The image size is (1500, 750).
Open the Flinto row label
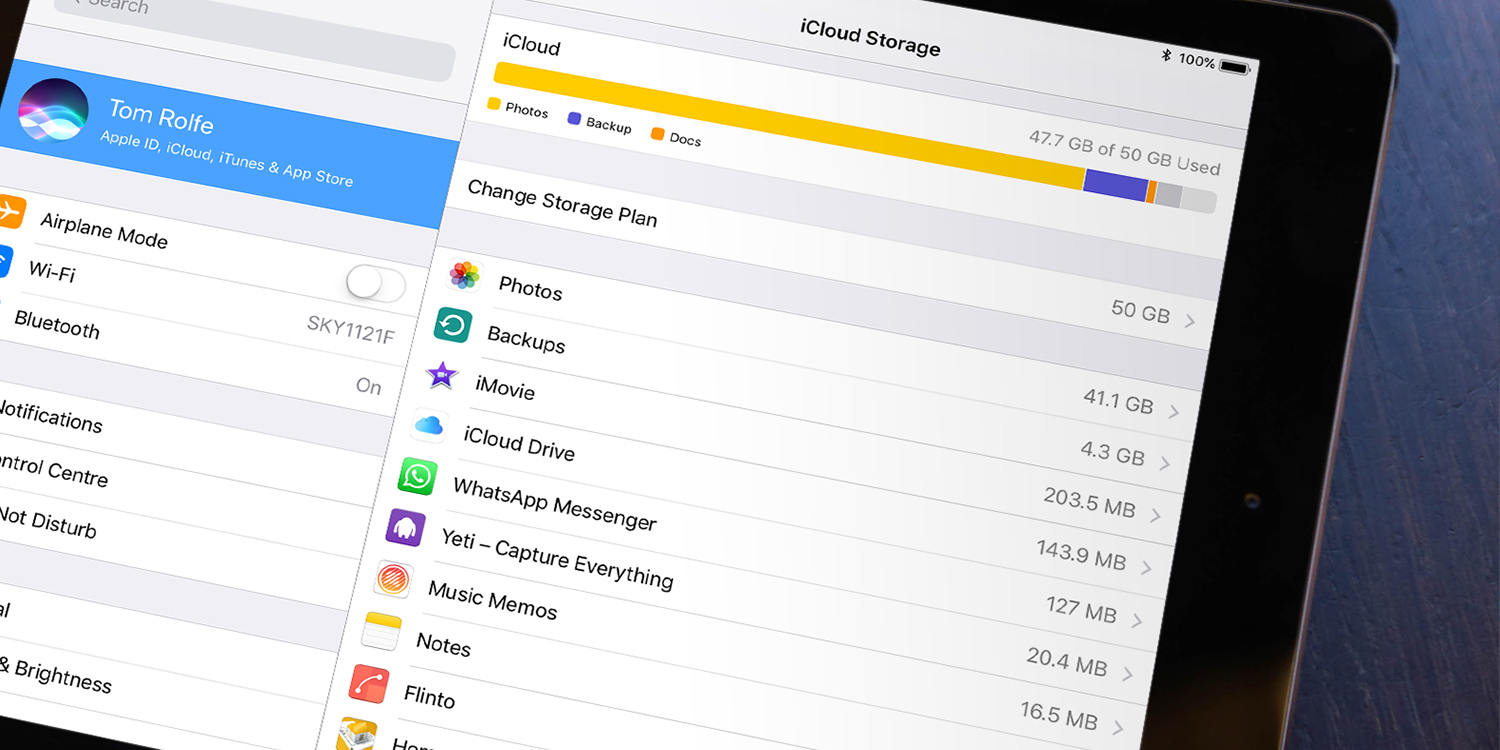[429, 694]
